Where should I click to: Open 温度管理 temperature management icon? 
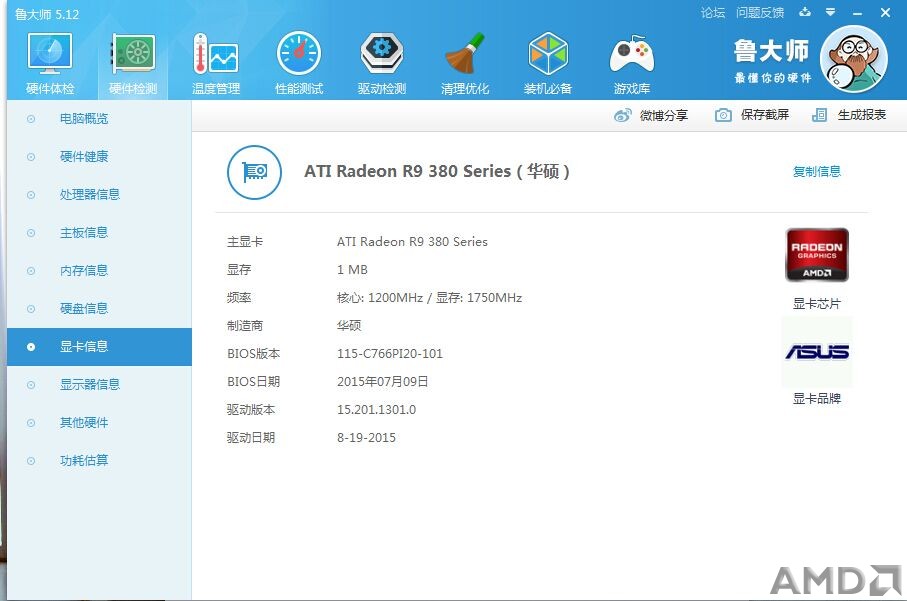[x=216, y=53]
